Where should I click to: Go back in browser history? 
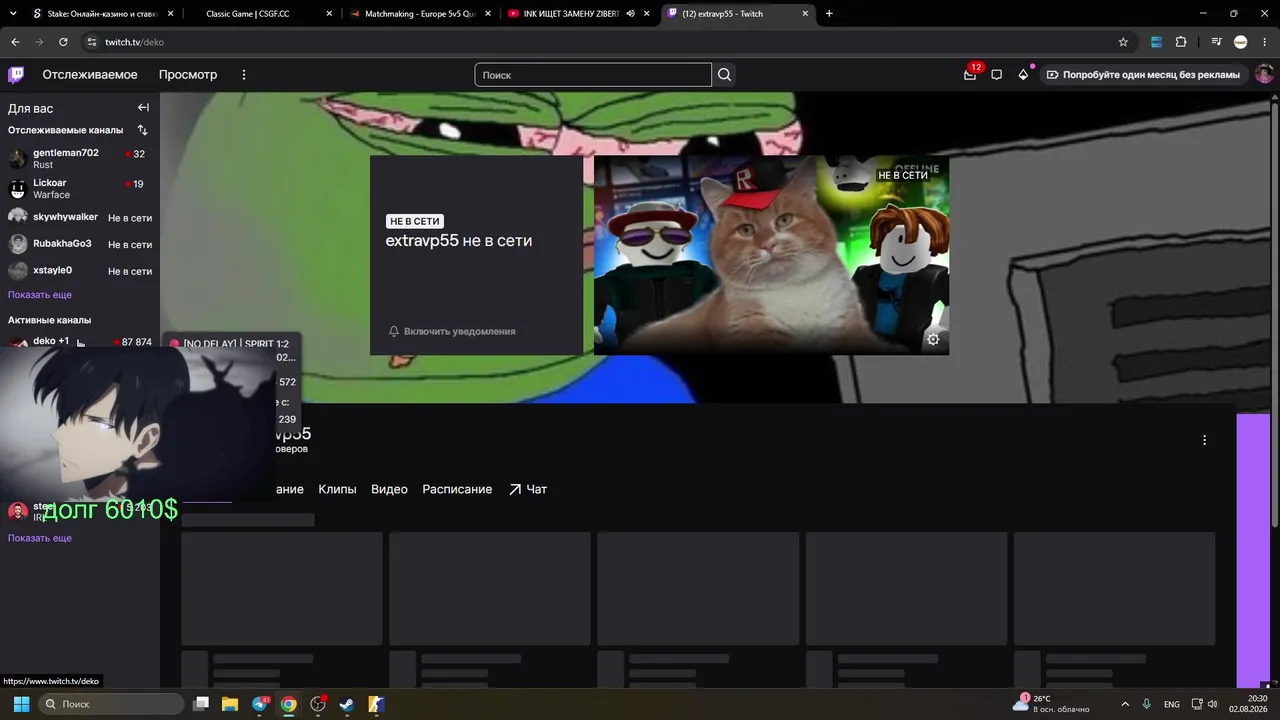15,42
